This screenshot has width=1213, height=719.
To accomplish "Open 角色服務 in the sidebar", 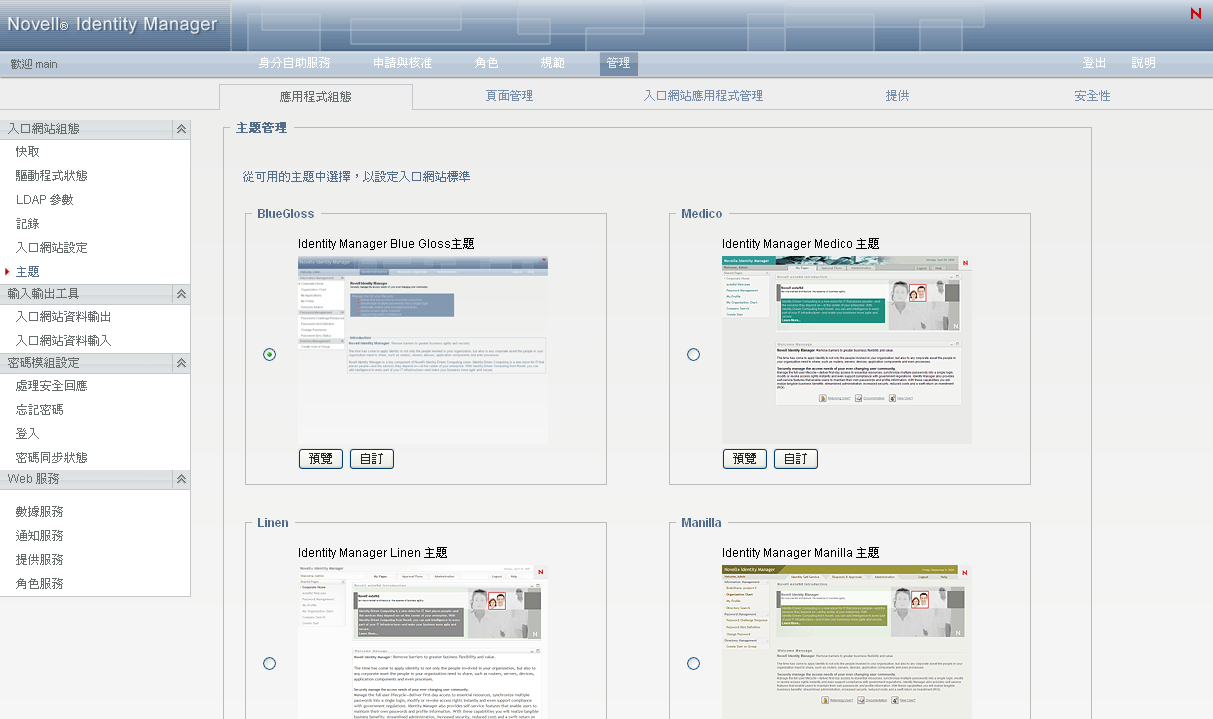I will click(x=40, y=584).
